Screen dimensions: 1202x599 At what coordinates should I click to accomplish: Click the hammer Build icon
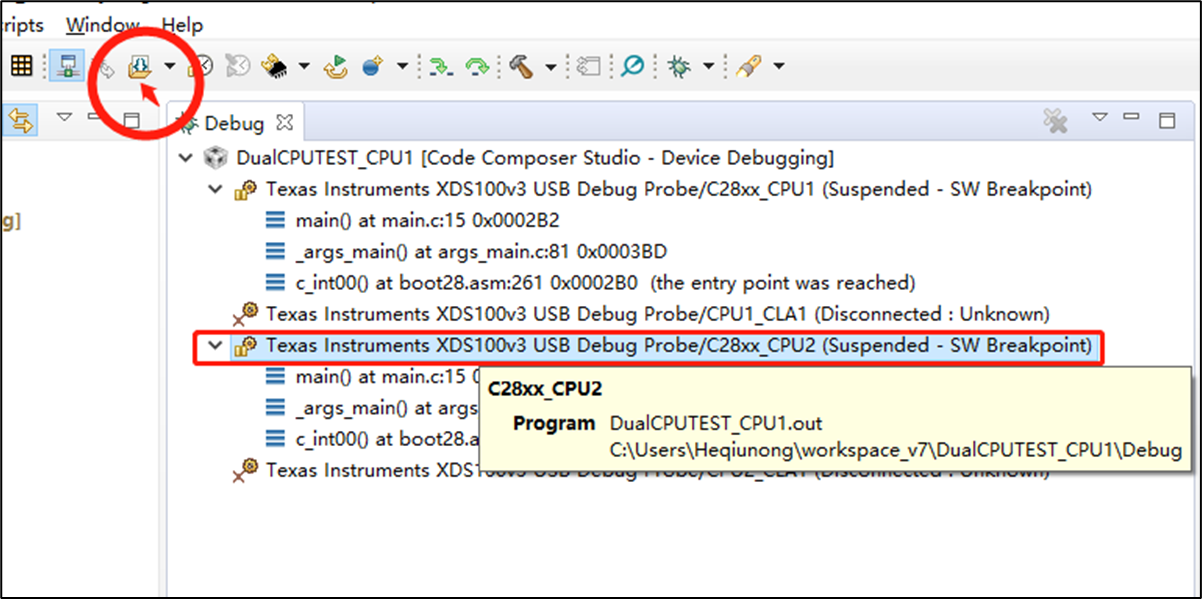coord(521,67)
